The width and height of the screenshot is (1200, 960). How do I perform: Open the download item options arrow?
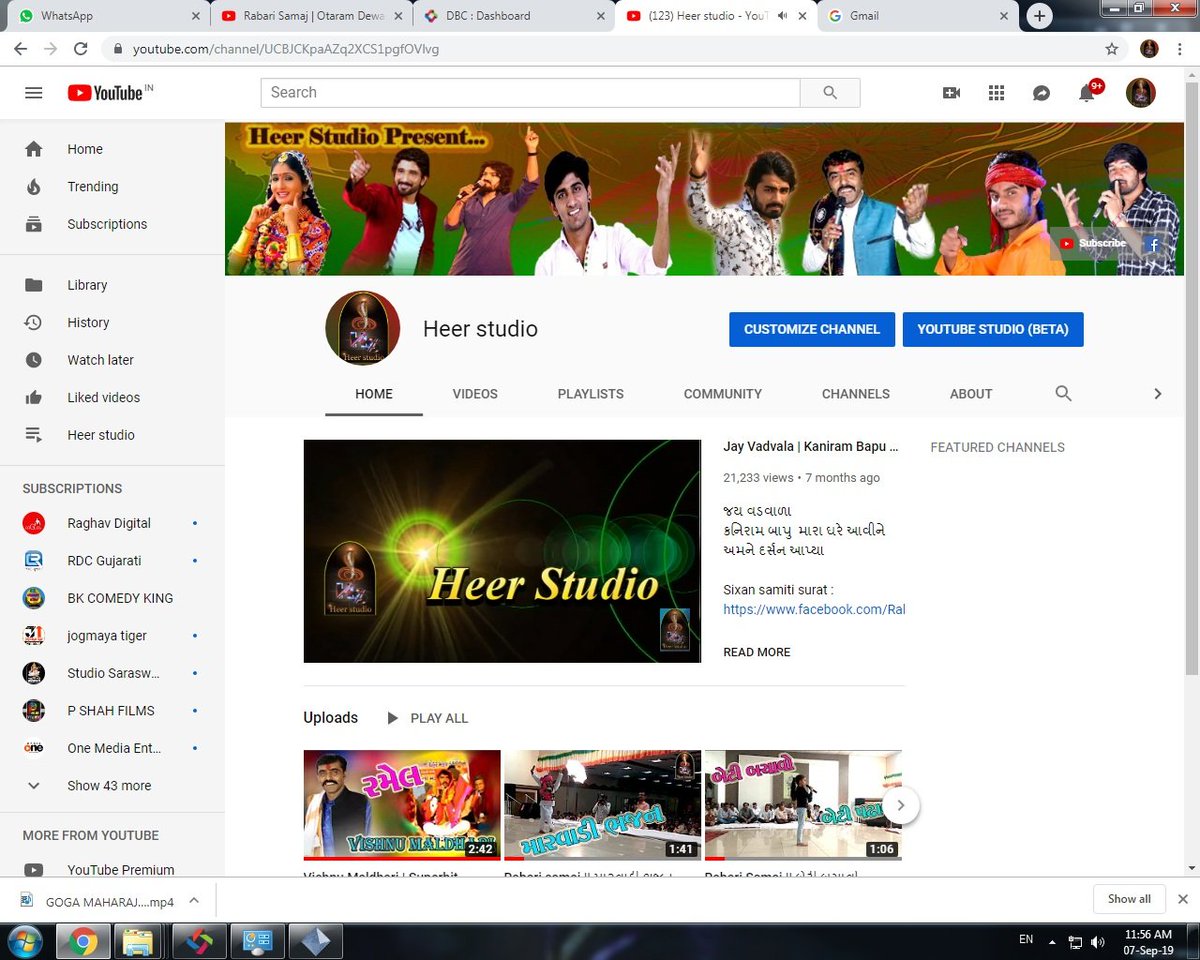(194, 900)
